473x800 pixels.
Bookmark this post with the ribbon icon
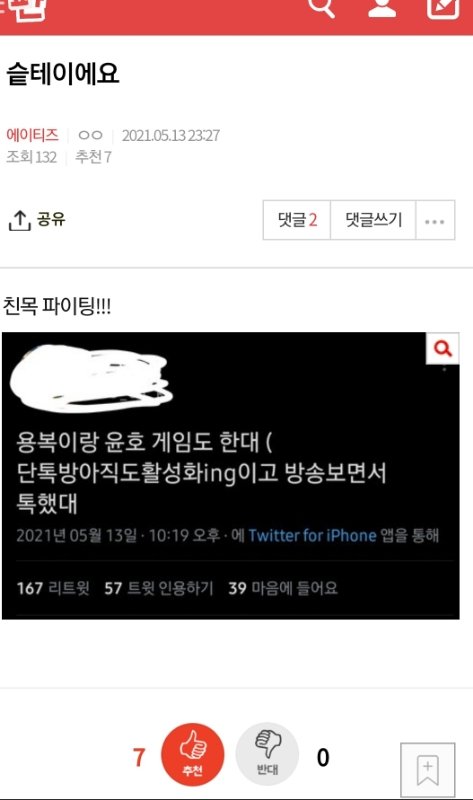[x=428, y=770]
